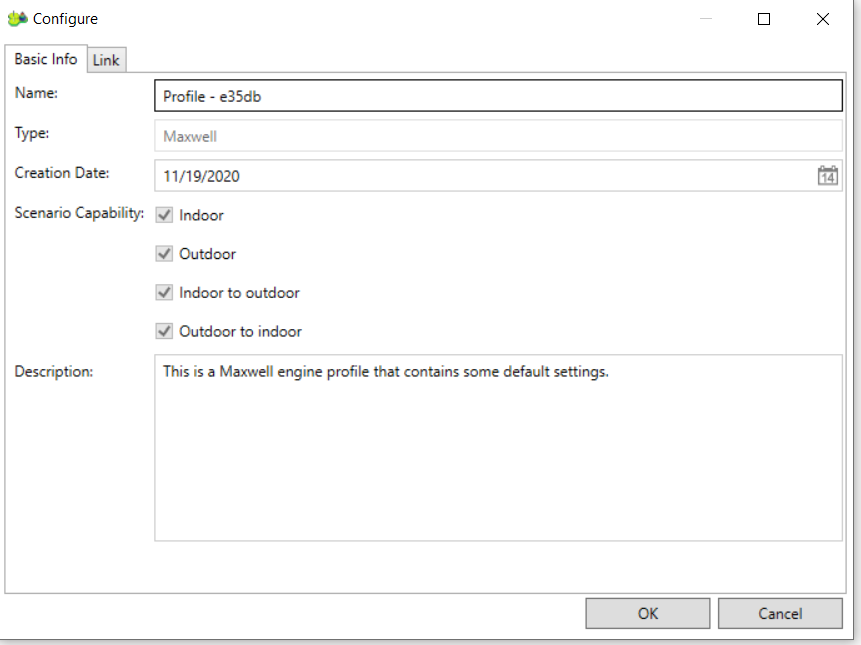Image resolution: width=861 pixels, height=645 pixels.
Task: Toggle the Indoor scenario checkbox
Action: click(x=165, y=215)
